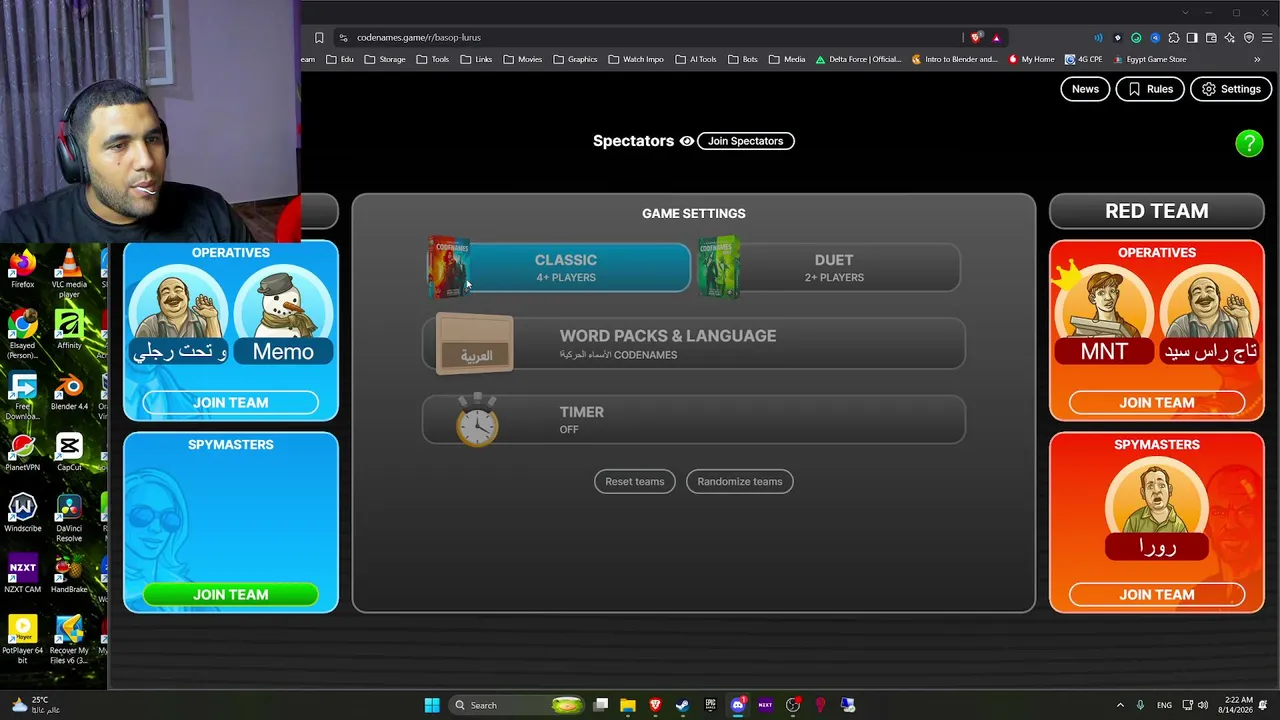
Task: Open Blender 4.4 desktop shortcut
Action: pos(69,392)
